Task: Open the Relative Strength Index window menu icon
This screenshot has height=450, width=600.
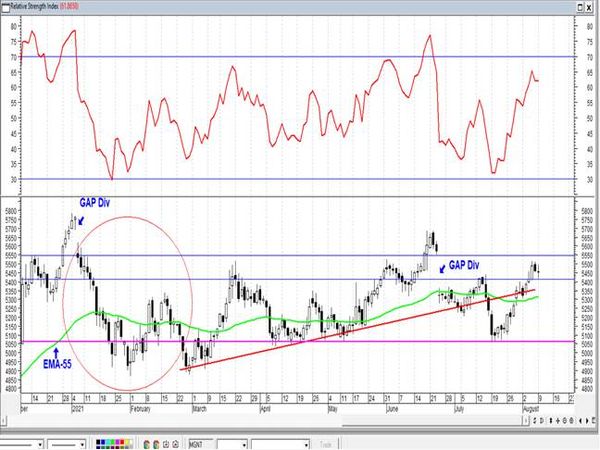Action: (5, 7)
